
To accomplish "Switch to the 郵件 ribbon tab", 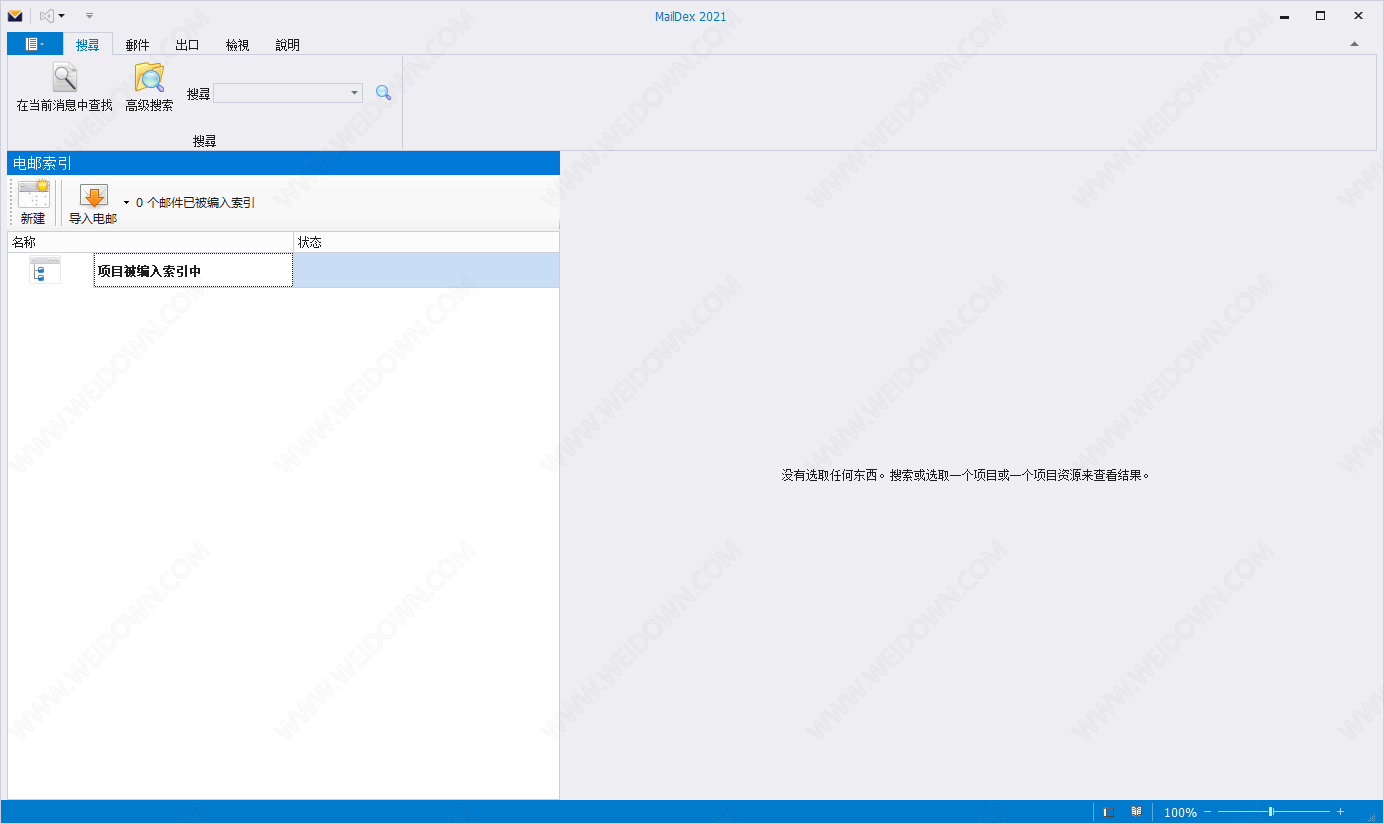I will pyautogui.click(x=137, y=45).
